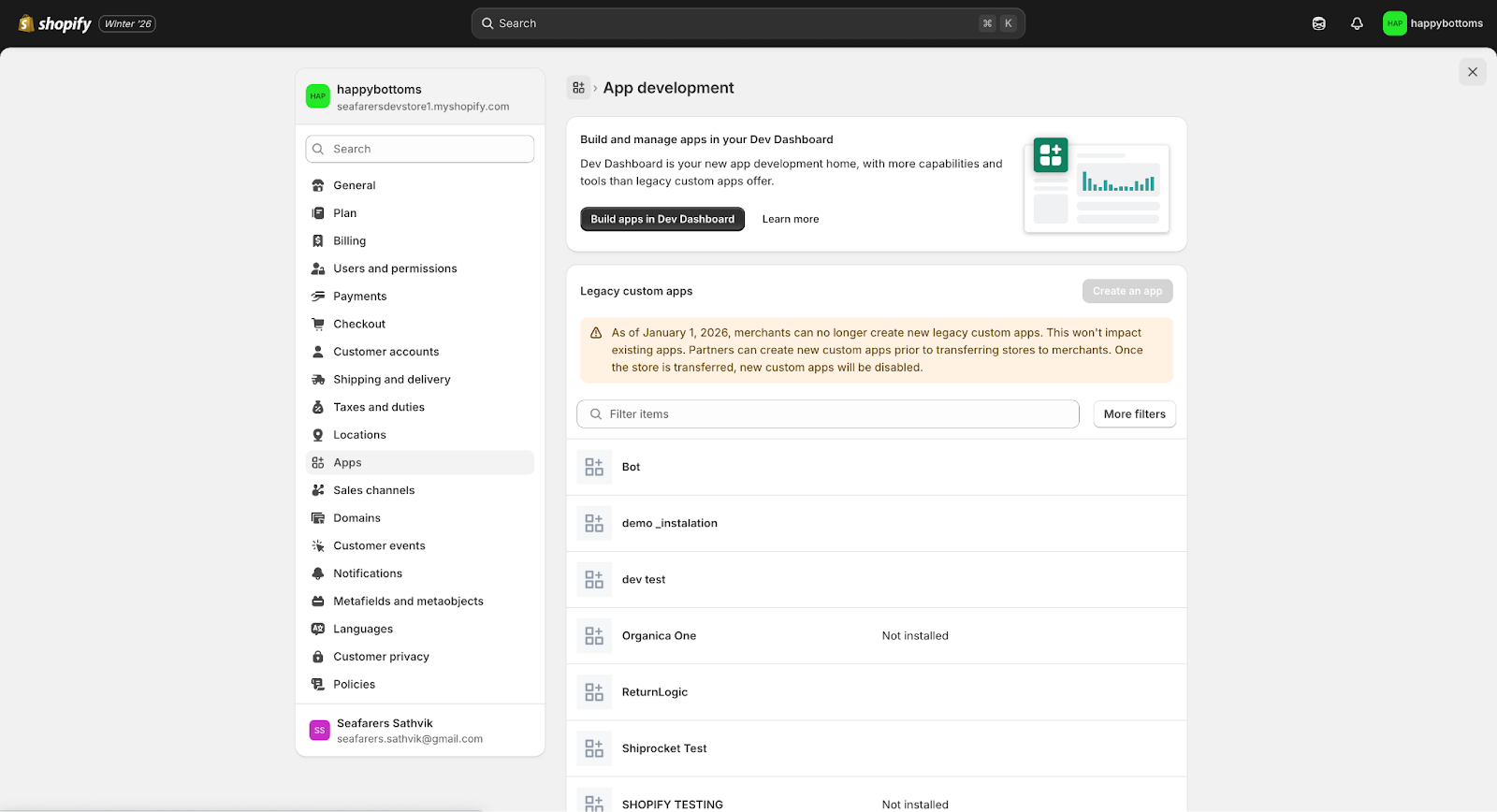1497x812 pixels.
Task: Select the Policies menu item
Action: coord(420,685)
